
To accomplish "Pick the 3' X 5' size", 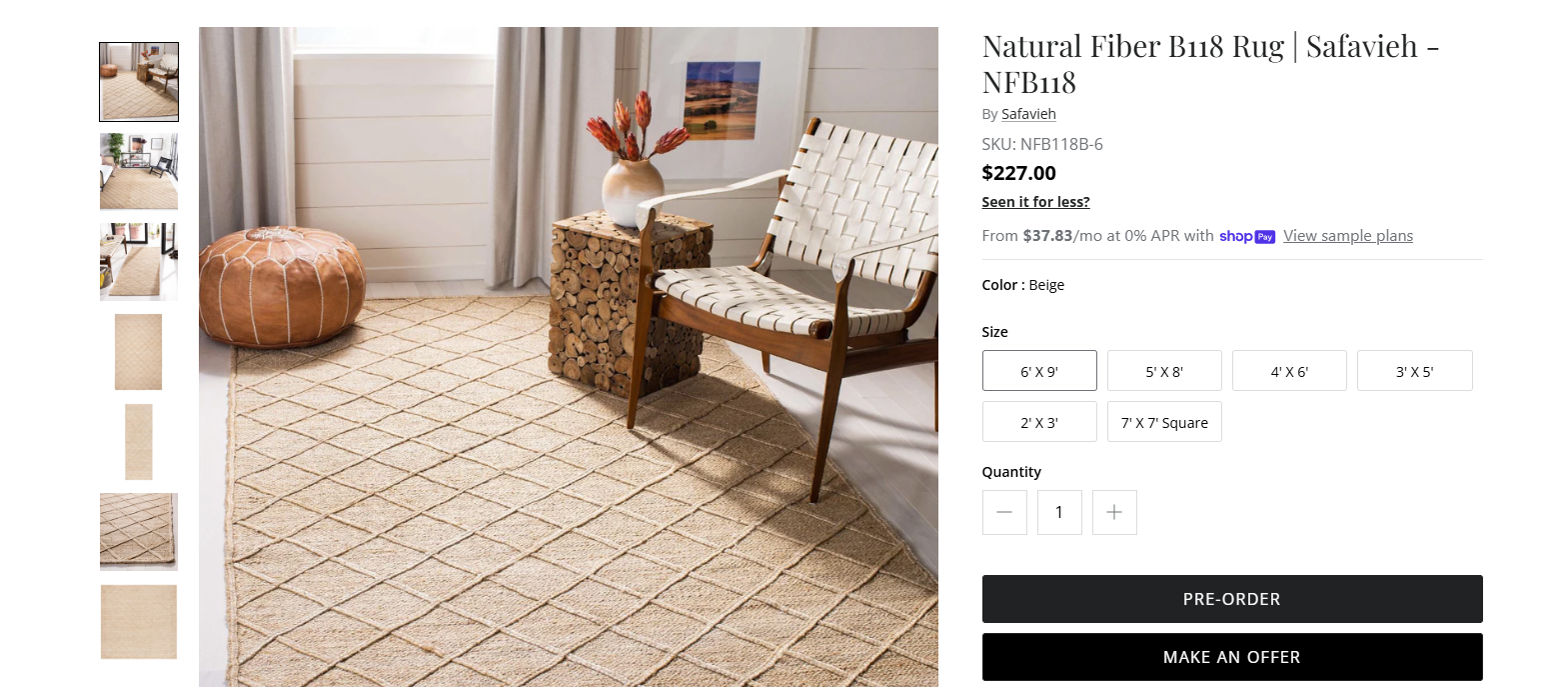I will pos(1415,371).
